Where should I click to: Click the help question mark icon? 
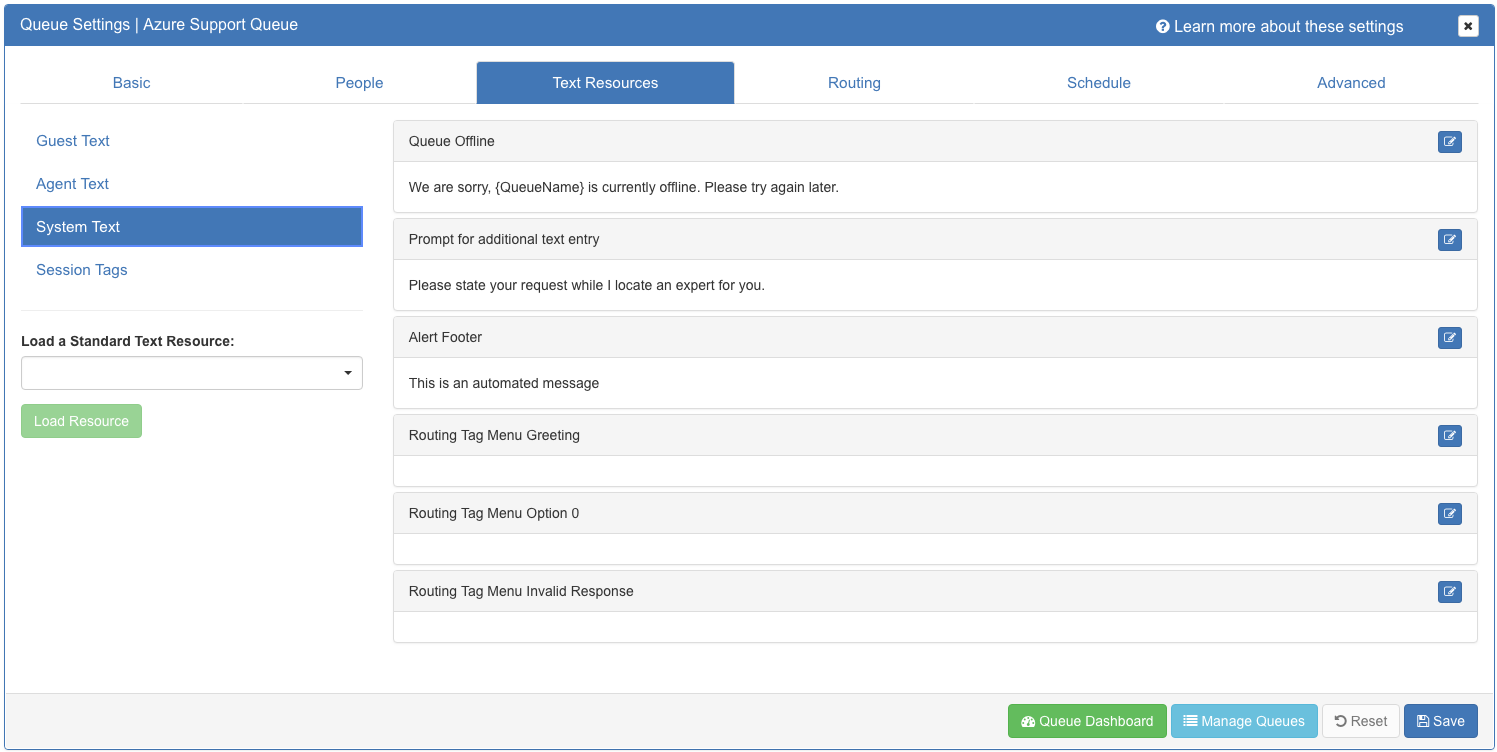1163,27
